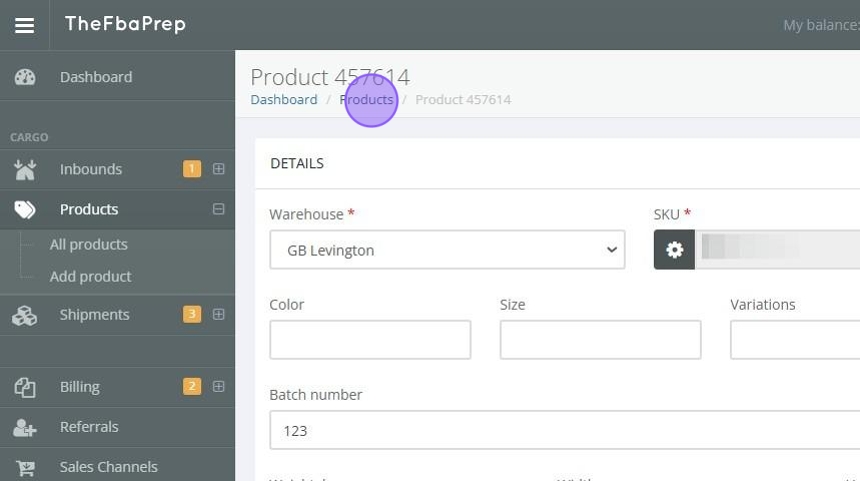Follow the Products breadcrumb link
The image size is (860, 481).
366,99
